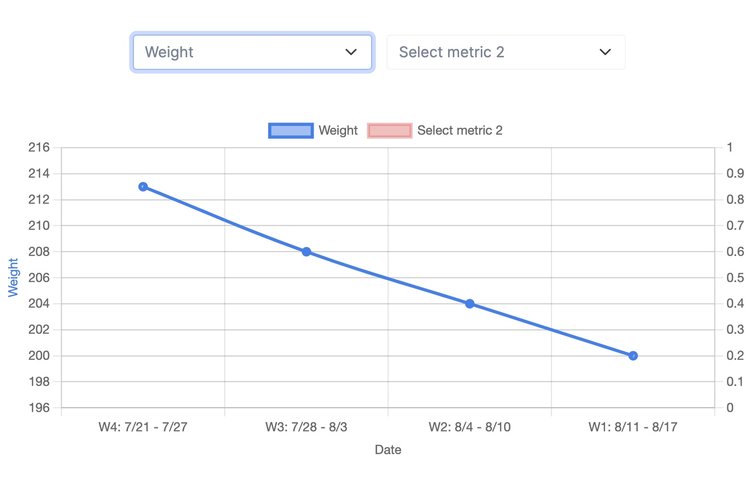Click the 213 data point for W4
Screen dimensions: 750x478
tap(143, 187)
